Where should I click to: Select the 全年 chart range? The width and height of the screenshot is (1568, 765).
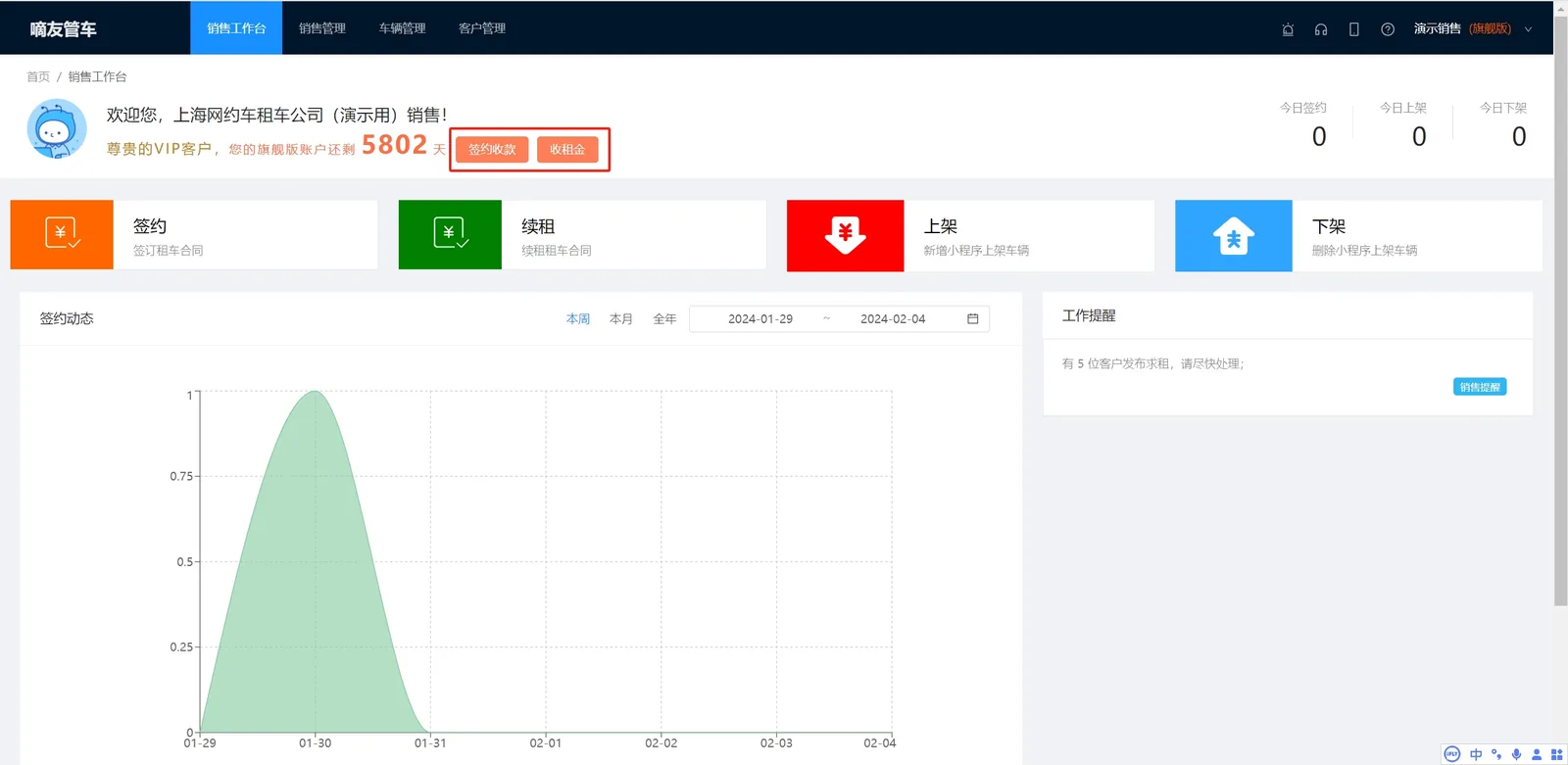(x=664, y=319)
